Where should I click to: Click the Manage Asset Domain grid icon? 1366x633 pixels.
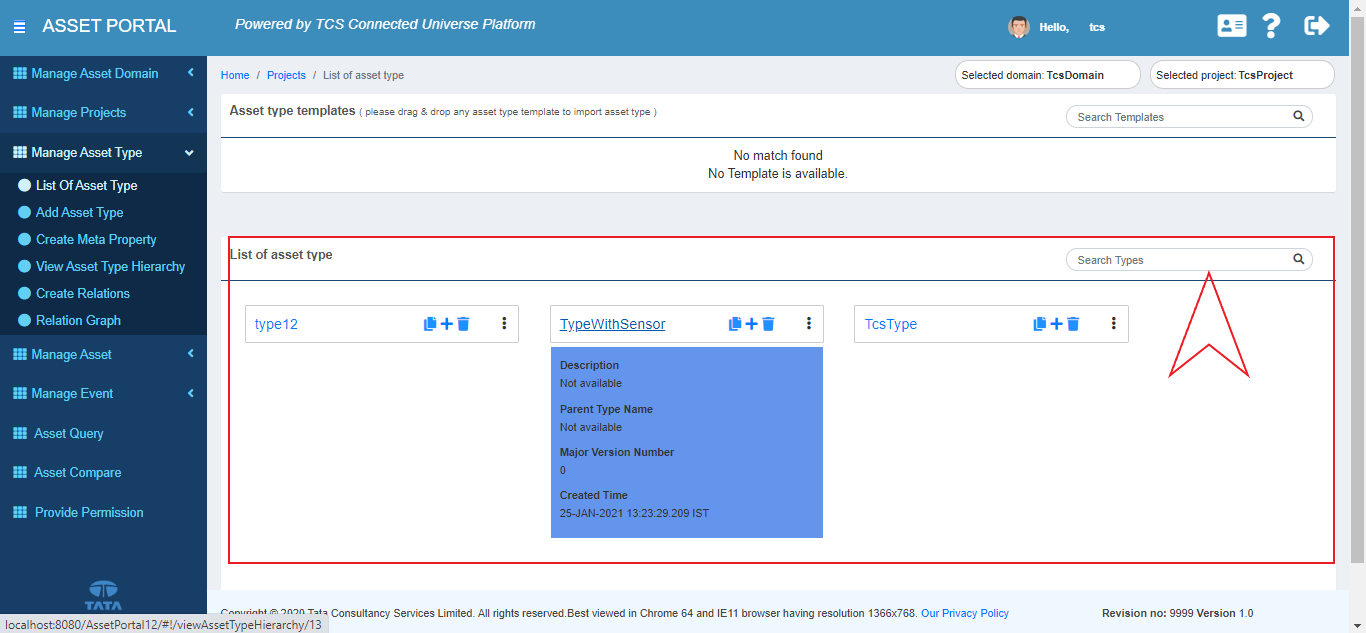point(19,73)
